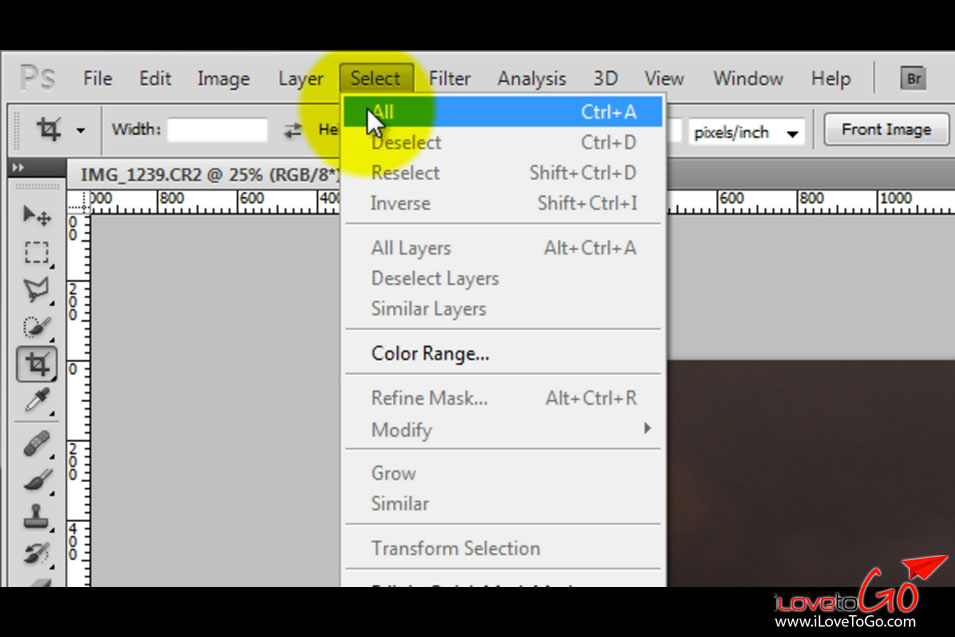Image resolution: width=955 pixels, height=637 pixels.
Task: Open Modify submenu arrow
Action: pos(647,428)
